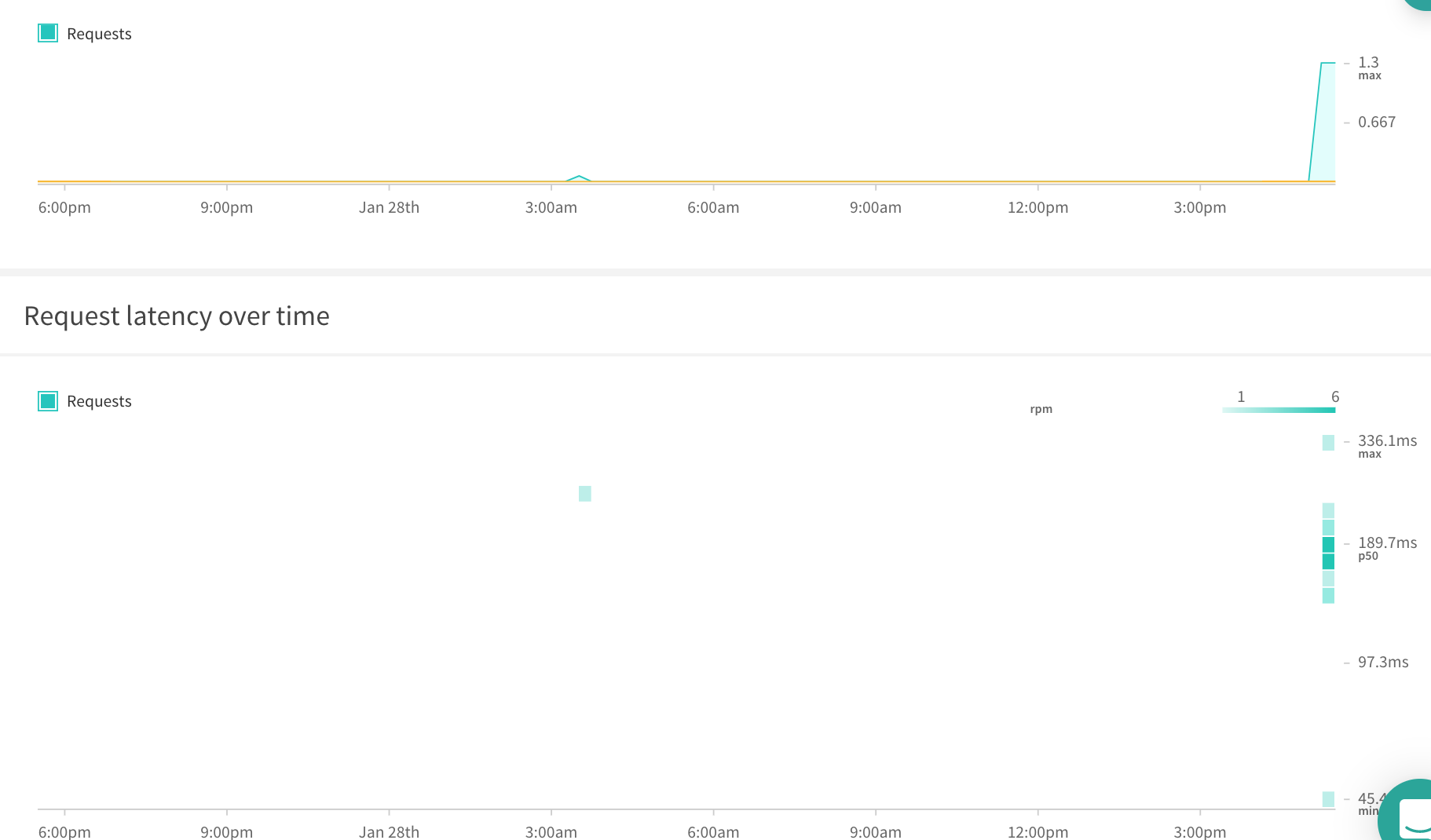Click the '97.3ms' latency axis label
This screenshot has width=1431, height=840.
tap(1383, 662)
